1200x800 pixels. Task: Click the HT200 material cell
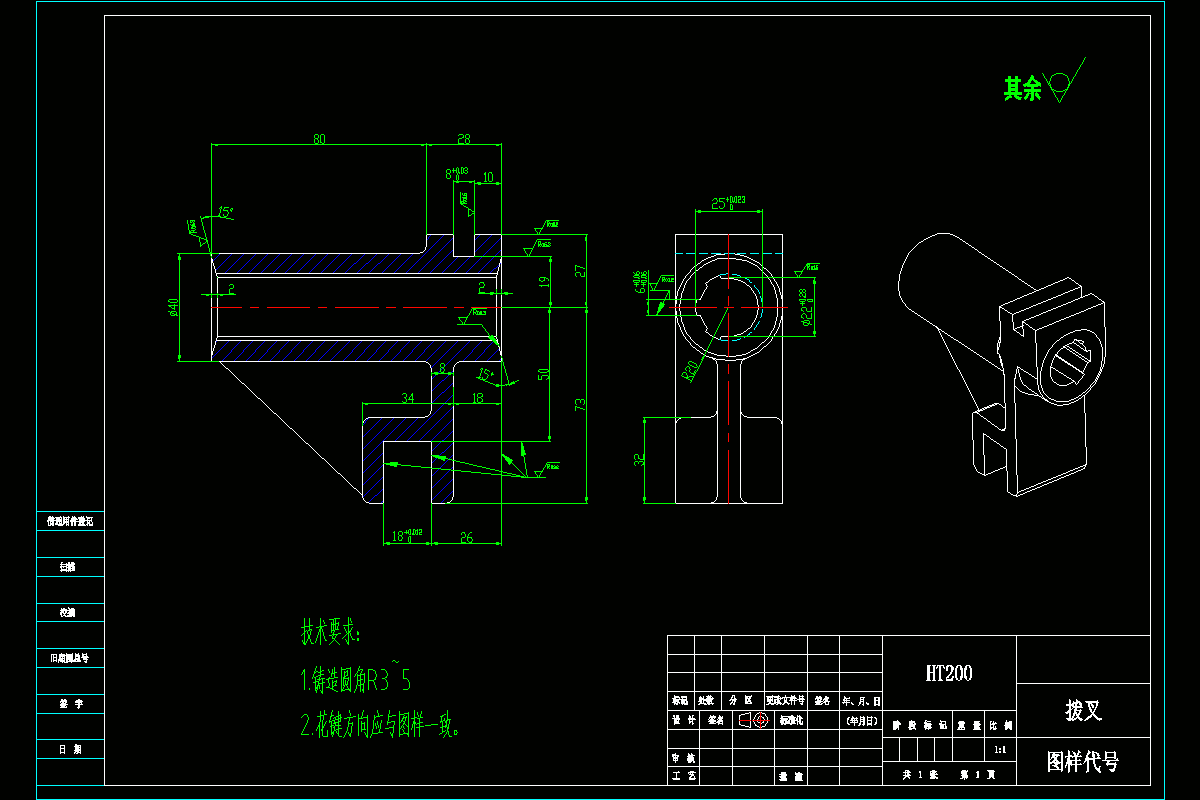[949, 673]
